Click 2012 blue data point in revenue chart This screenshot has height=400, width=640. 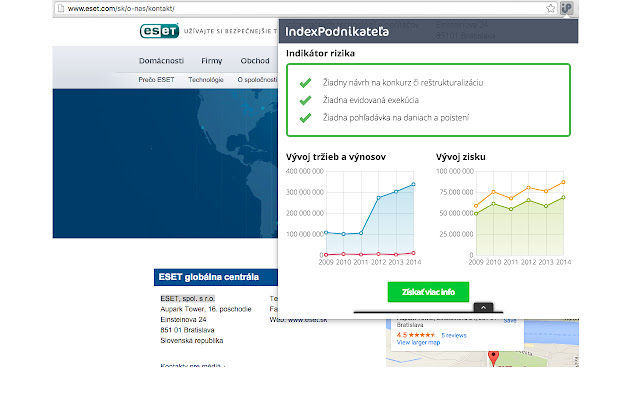378,198
